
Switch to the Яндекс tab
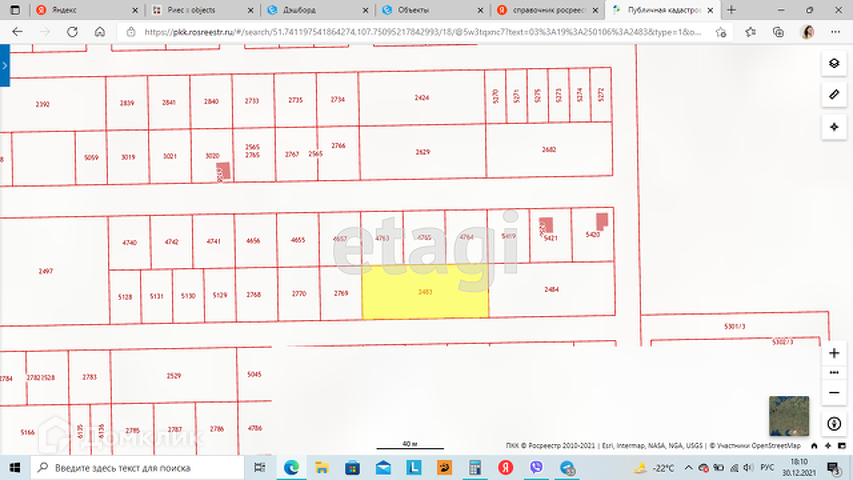(x=87, y=10)
